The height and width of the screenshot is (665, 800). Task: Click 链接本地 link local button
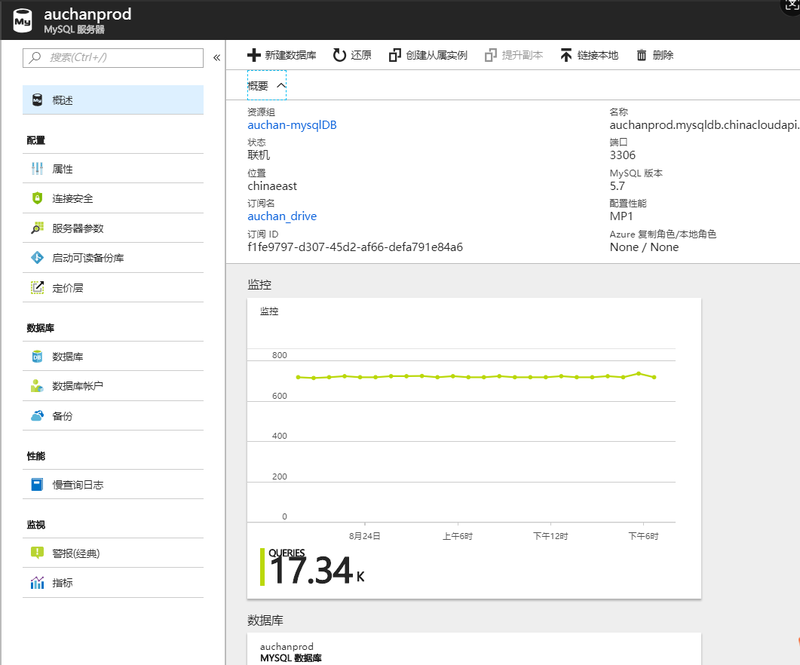[589, 55]
